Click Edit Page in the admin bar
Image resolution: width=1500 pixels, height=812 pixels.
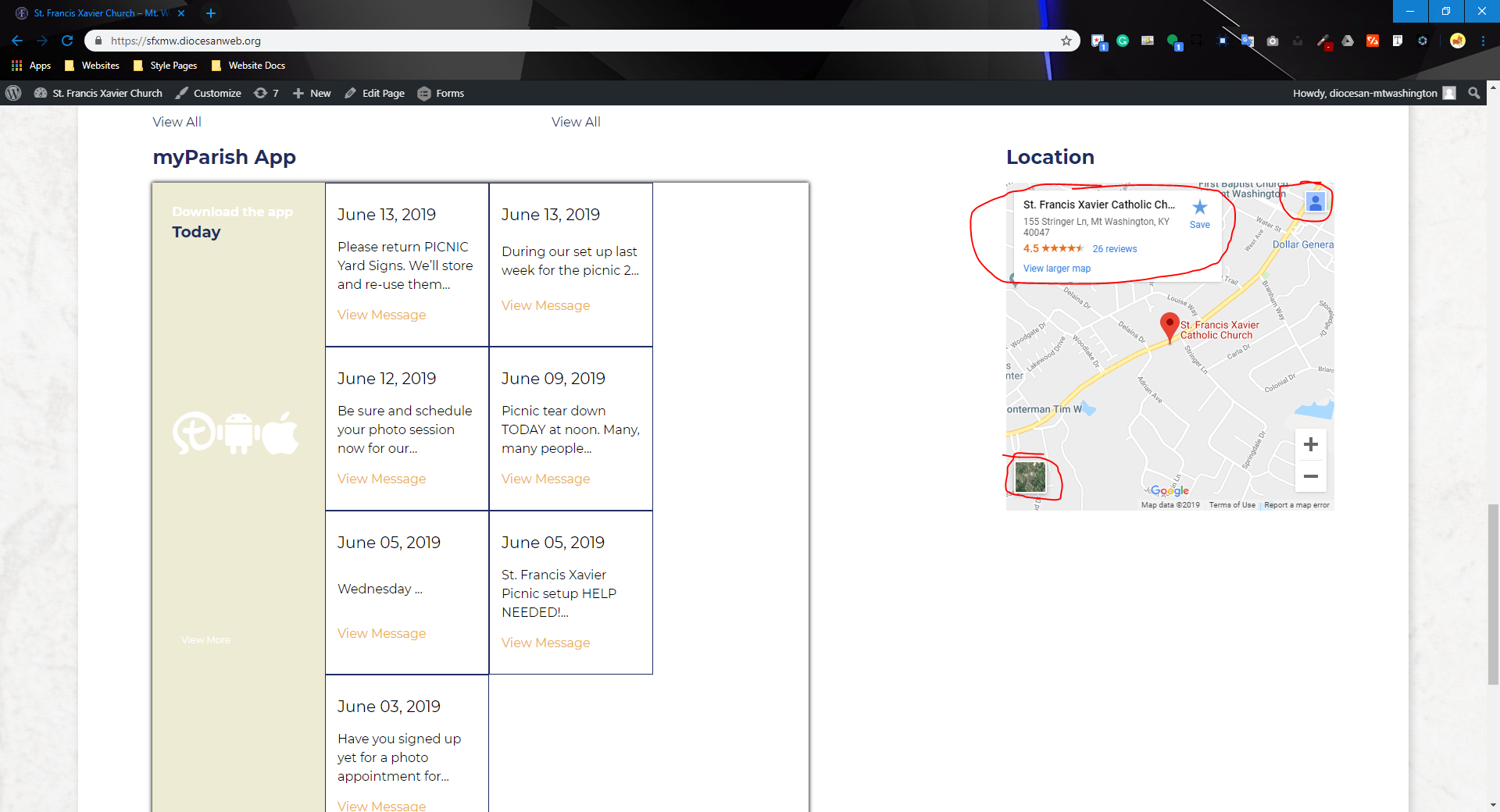click(374, 93)
